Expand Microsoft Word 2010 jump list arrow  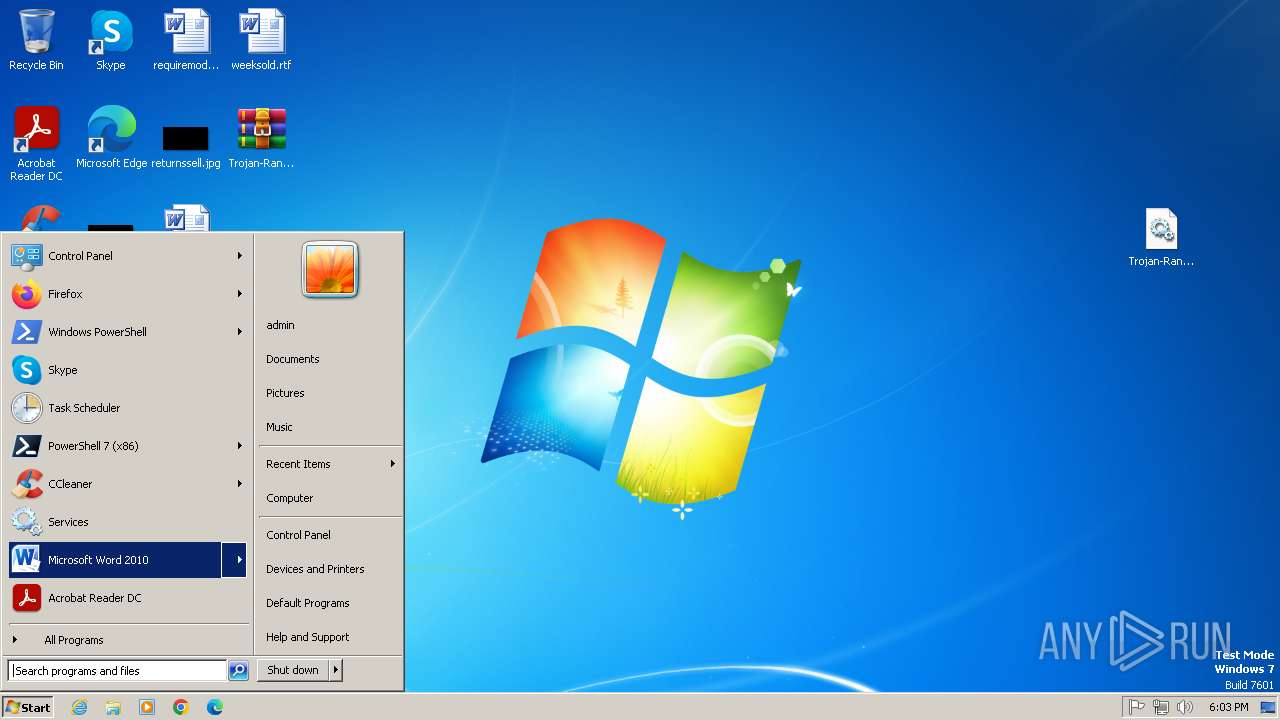click(236, 560)
